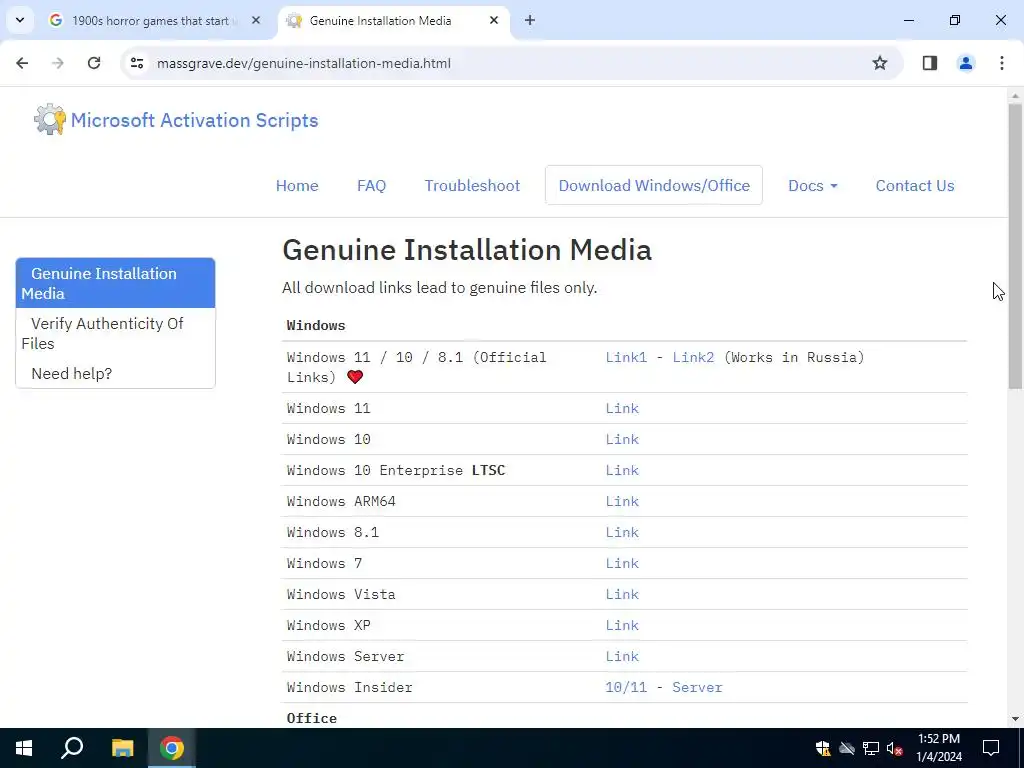
Task: Open the taskbar clock and date
Action: [938, 748]
